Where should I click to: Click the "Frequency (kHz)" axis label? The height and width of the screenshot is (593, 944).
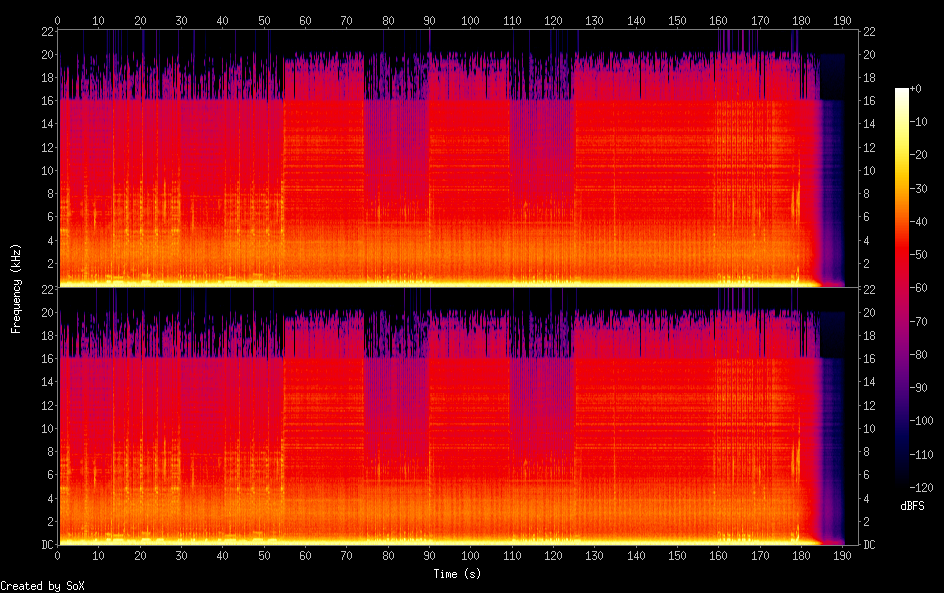click(16, 287)
